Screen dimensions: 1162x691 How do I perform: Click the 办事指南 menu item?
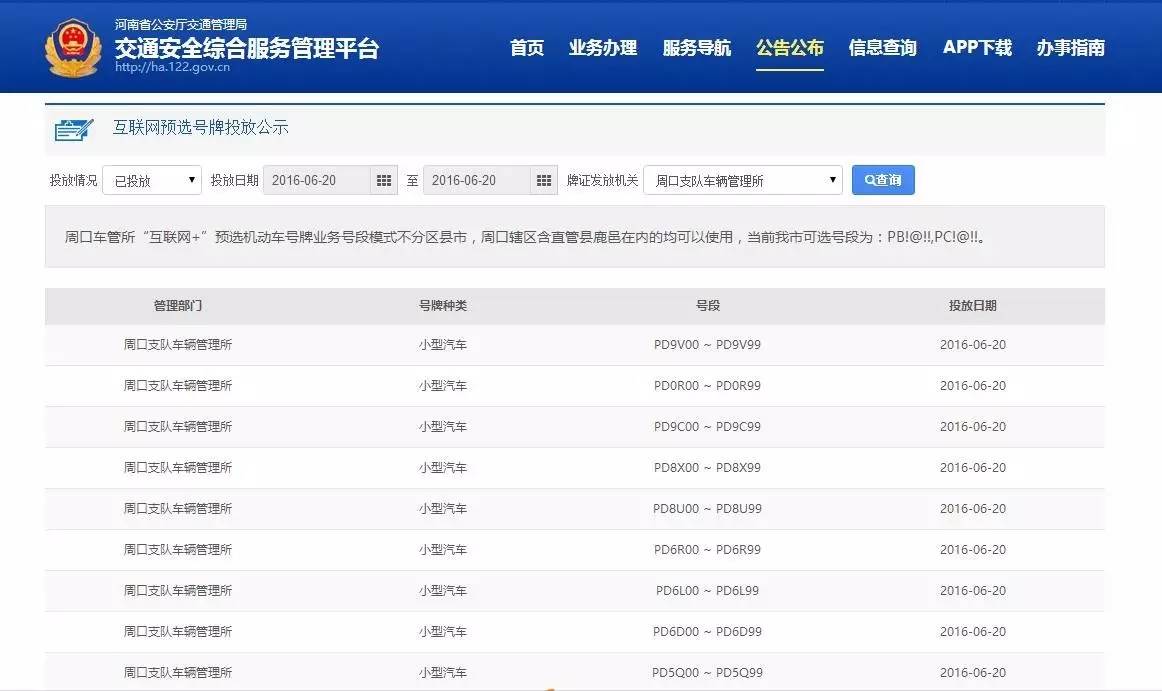1071,47
